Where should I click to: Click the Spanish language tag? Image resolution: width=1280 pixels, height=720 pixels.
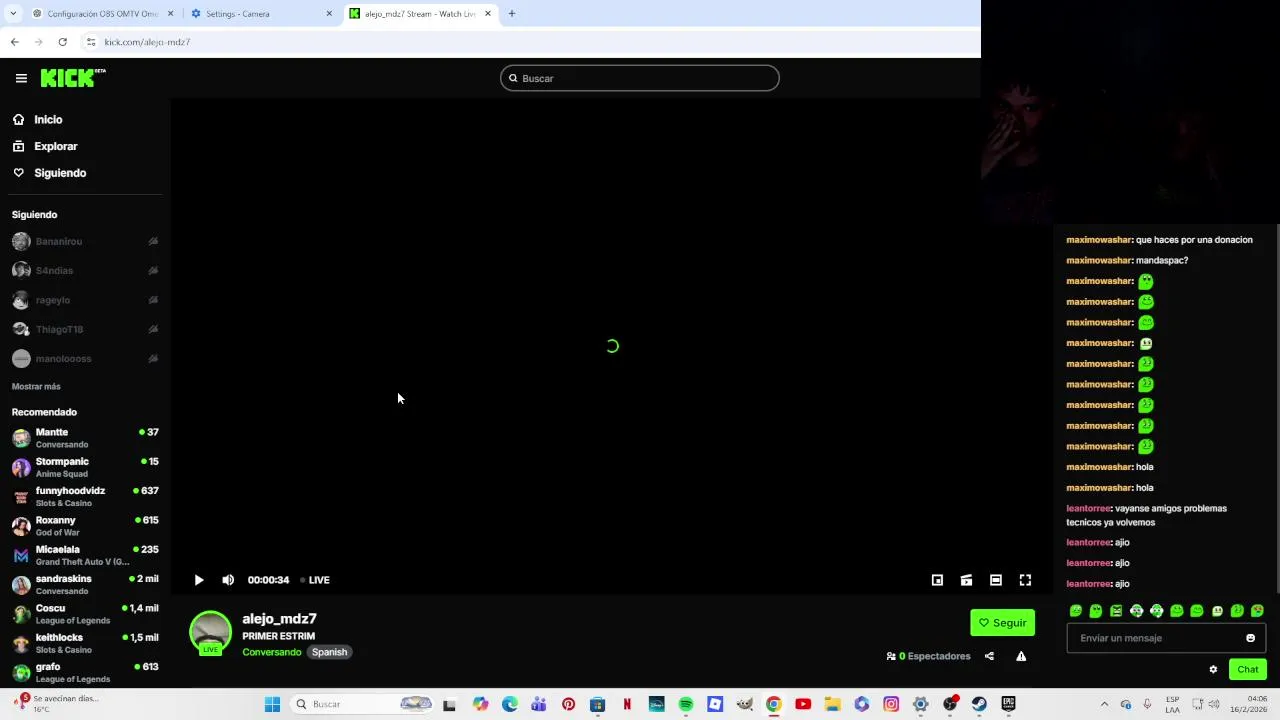[x=329, y=652]
